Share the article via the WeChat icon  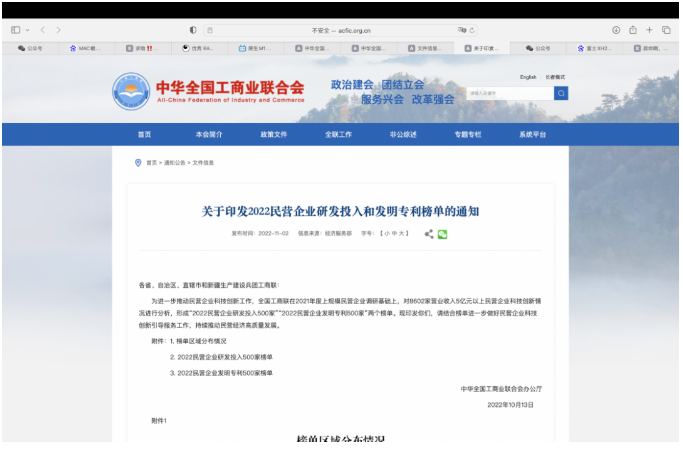click(x=443, y=234)
